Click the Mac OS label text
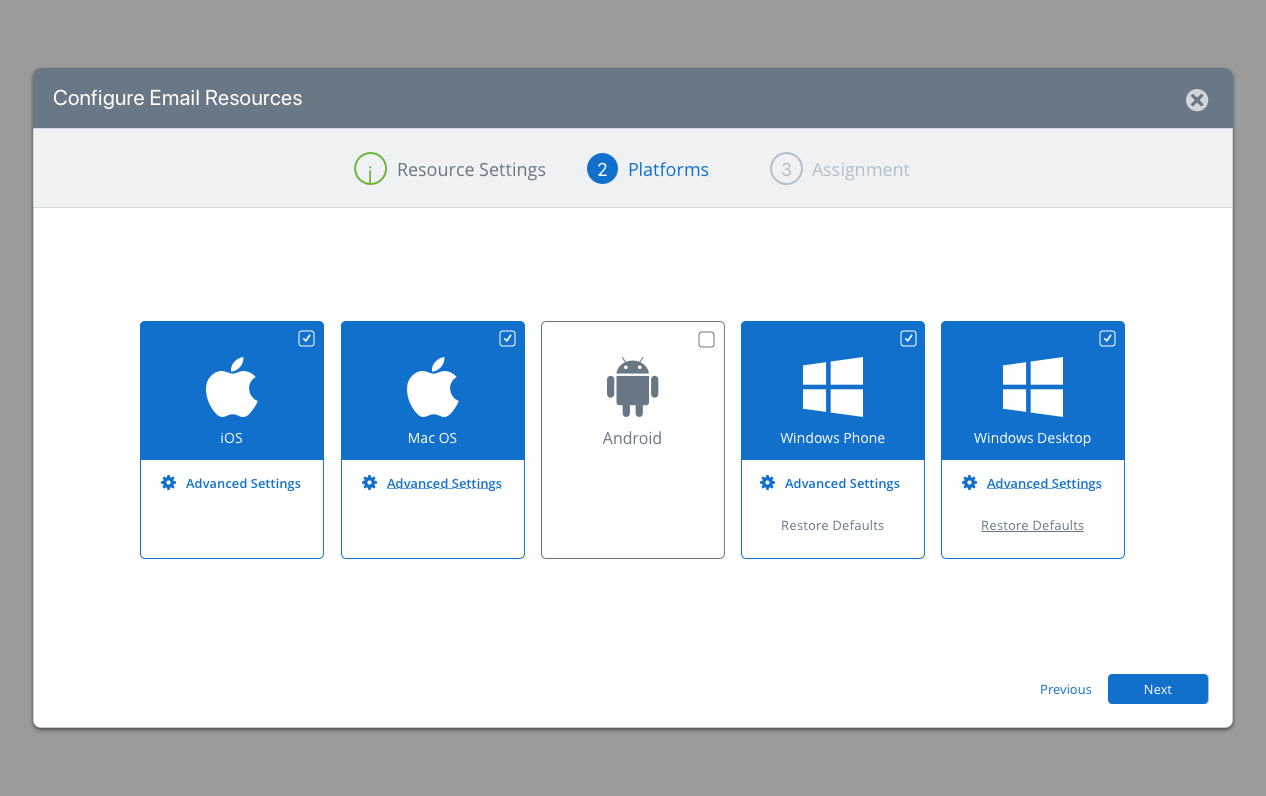 click(x=433, y=438)
